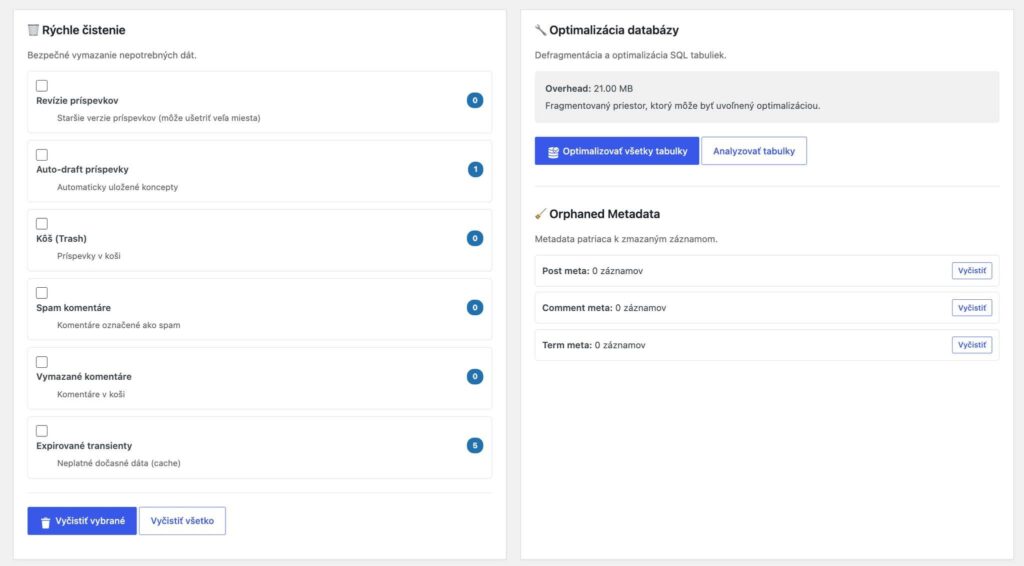Click Vyčistiť for Term meta

(x=972, y=345)
